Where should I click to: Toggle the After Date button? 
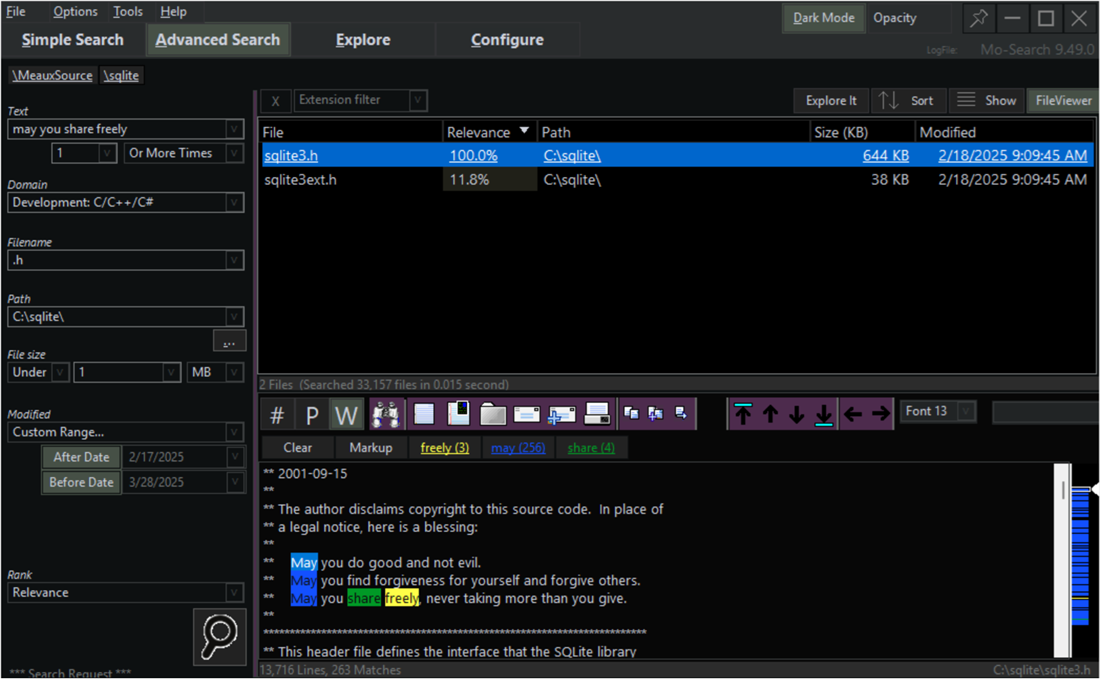[81, 457]
